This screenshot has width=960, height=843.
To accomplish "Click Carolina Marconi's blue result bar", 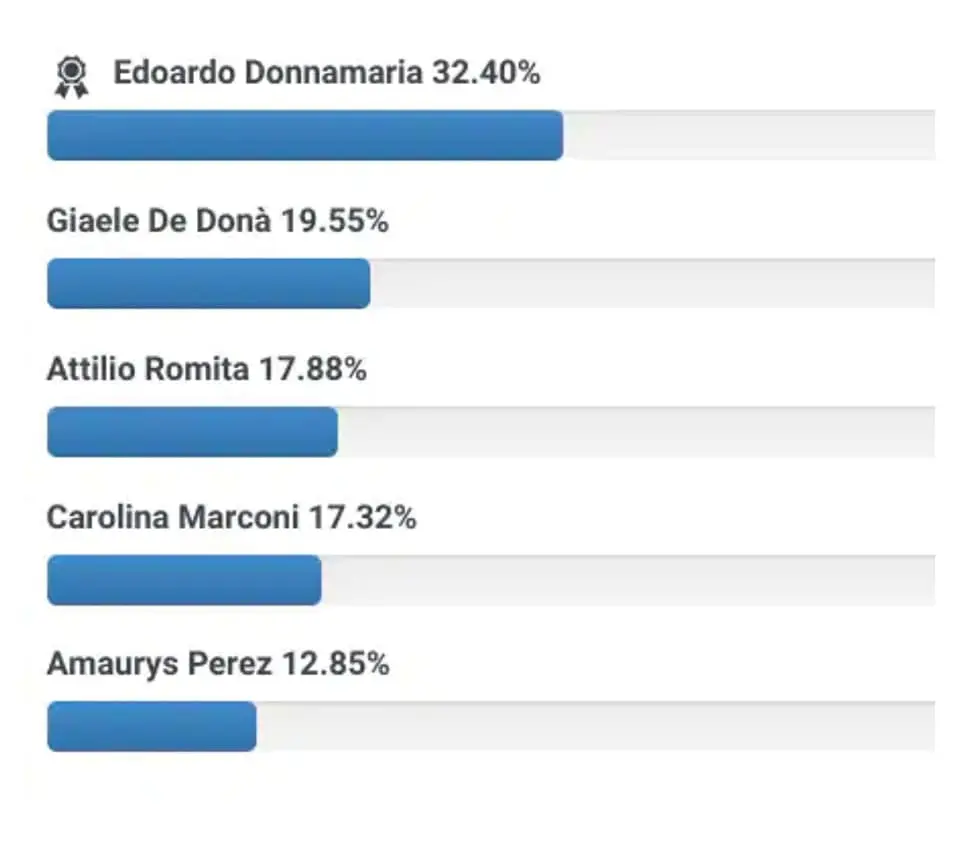I will 184,580.
